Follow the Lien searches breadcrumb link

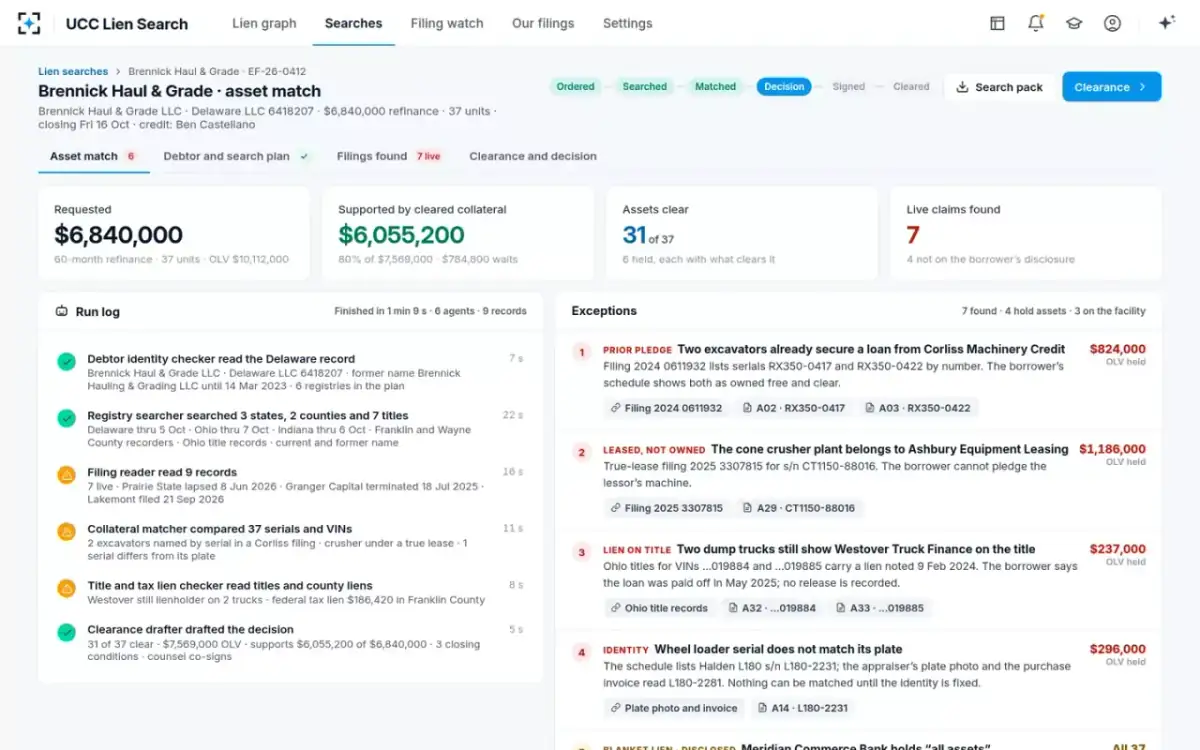click(x=73, y=72)
